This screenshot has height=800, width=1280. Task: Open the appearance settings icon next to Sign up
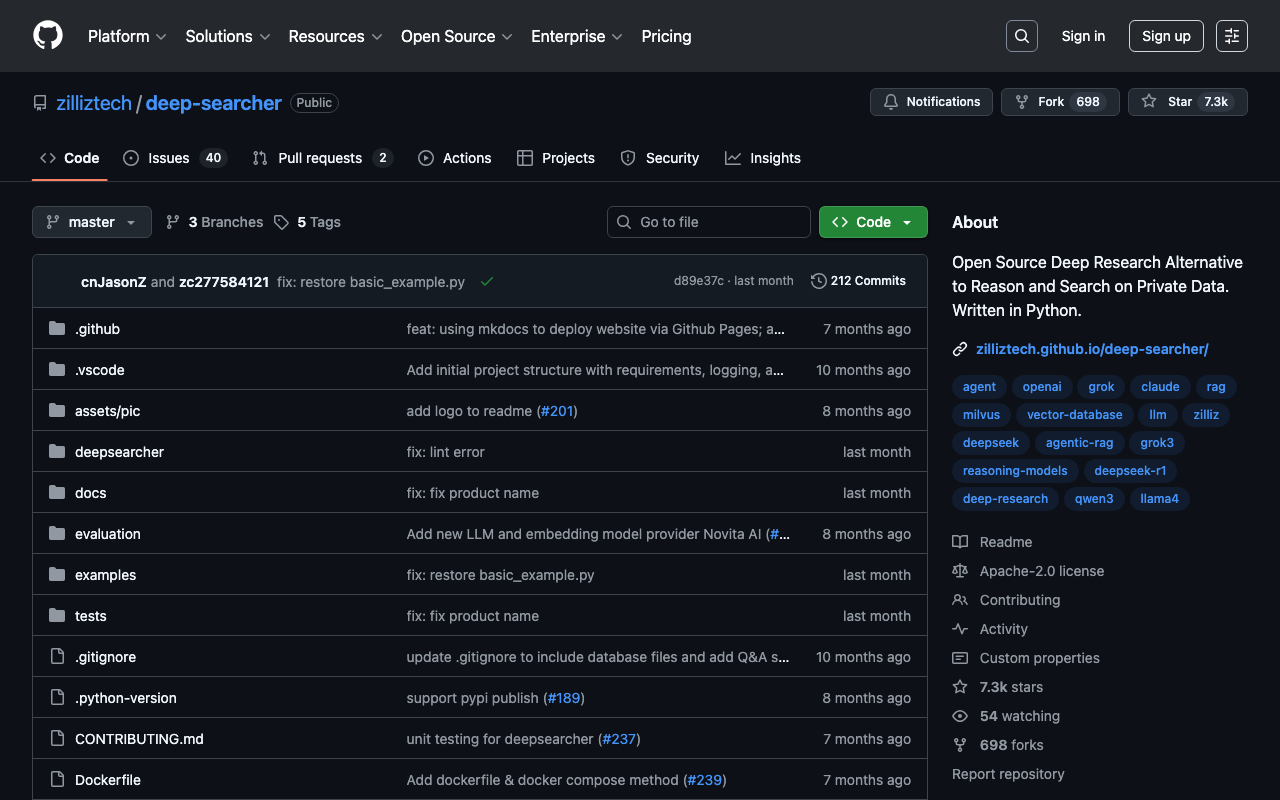[x=1231, y=36]
